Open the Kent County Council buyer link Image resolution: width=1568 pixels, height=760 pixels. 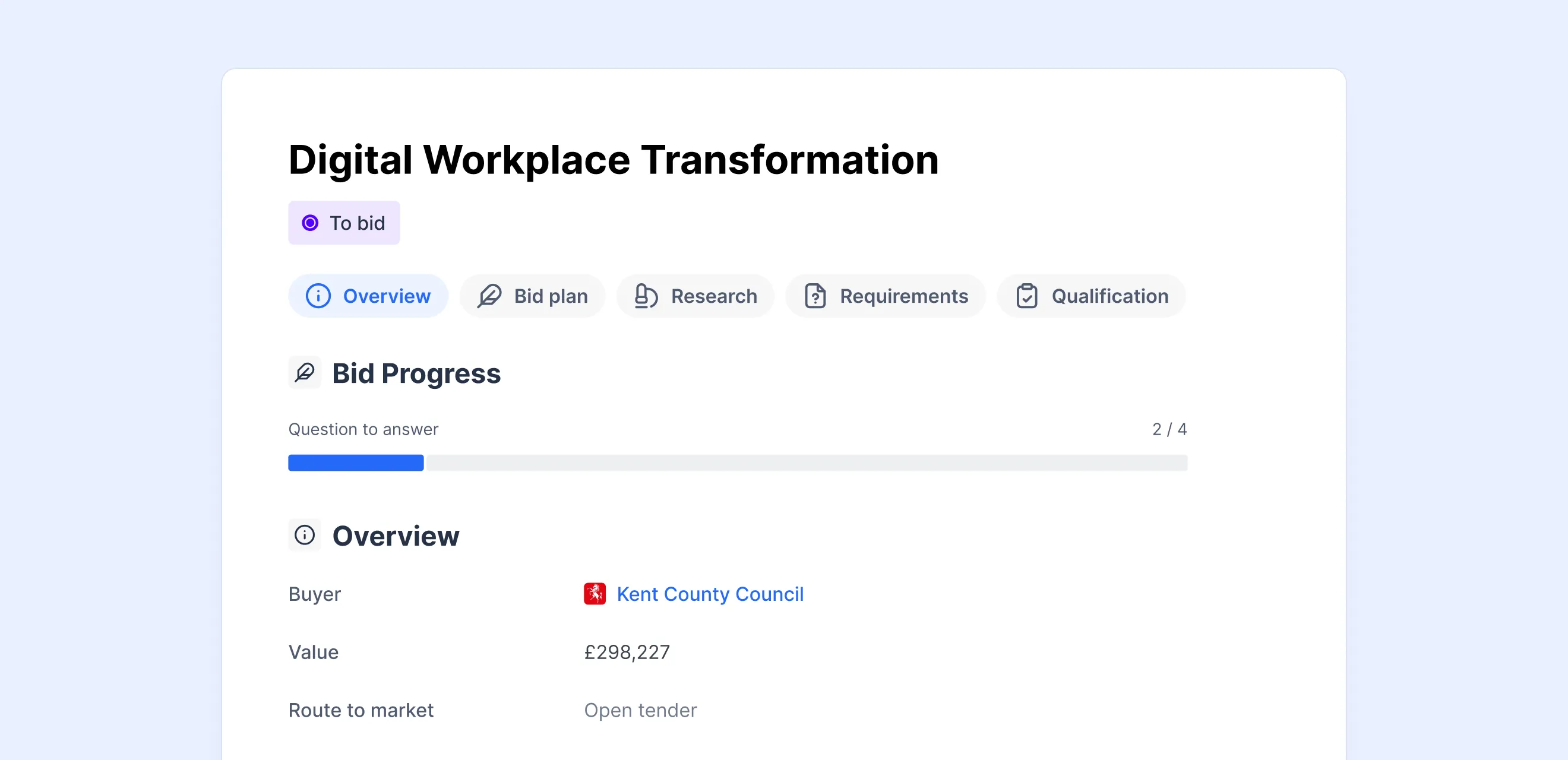(x=710, y=593)
